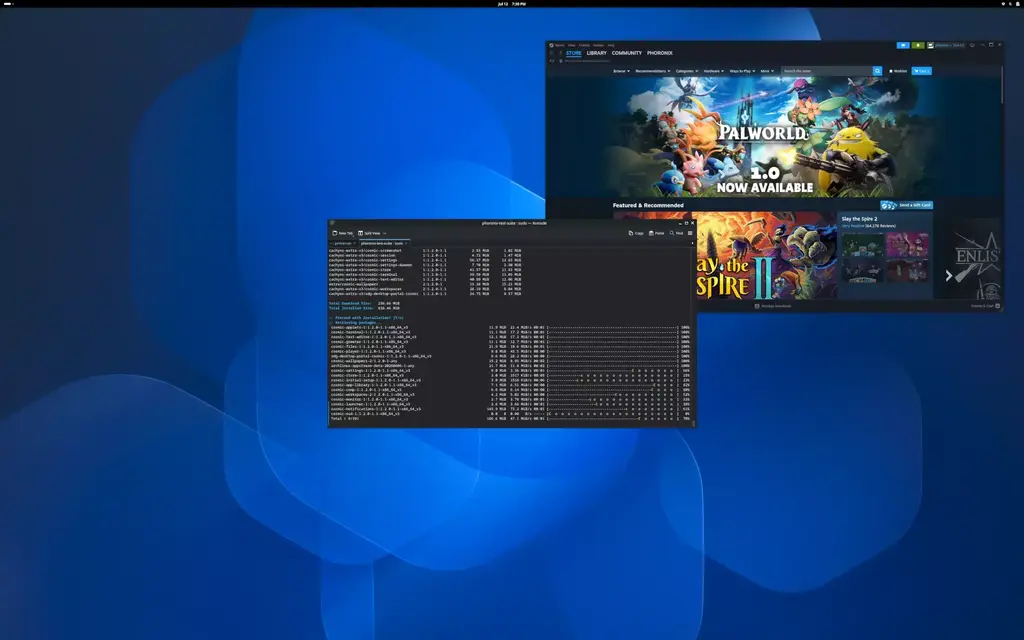Open the Wishlist link in Steam store
The image size is (1024, 640).
click(898, 71)
